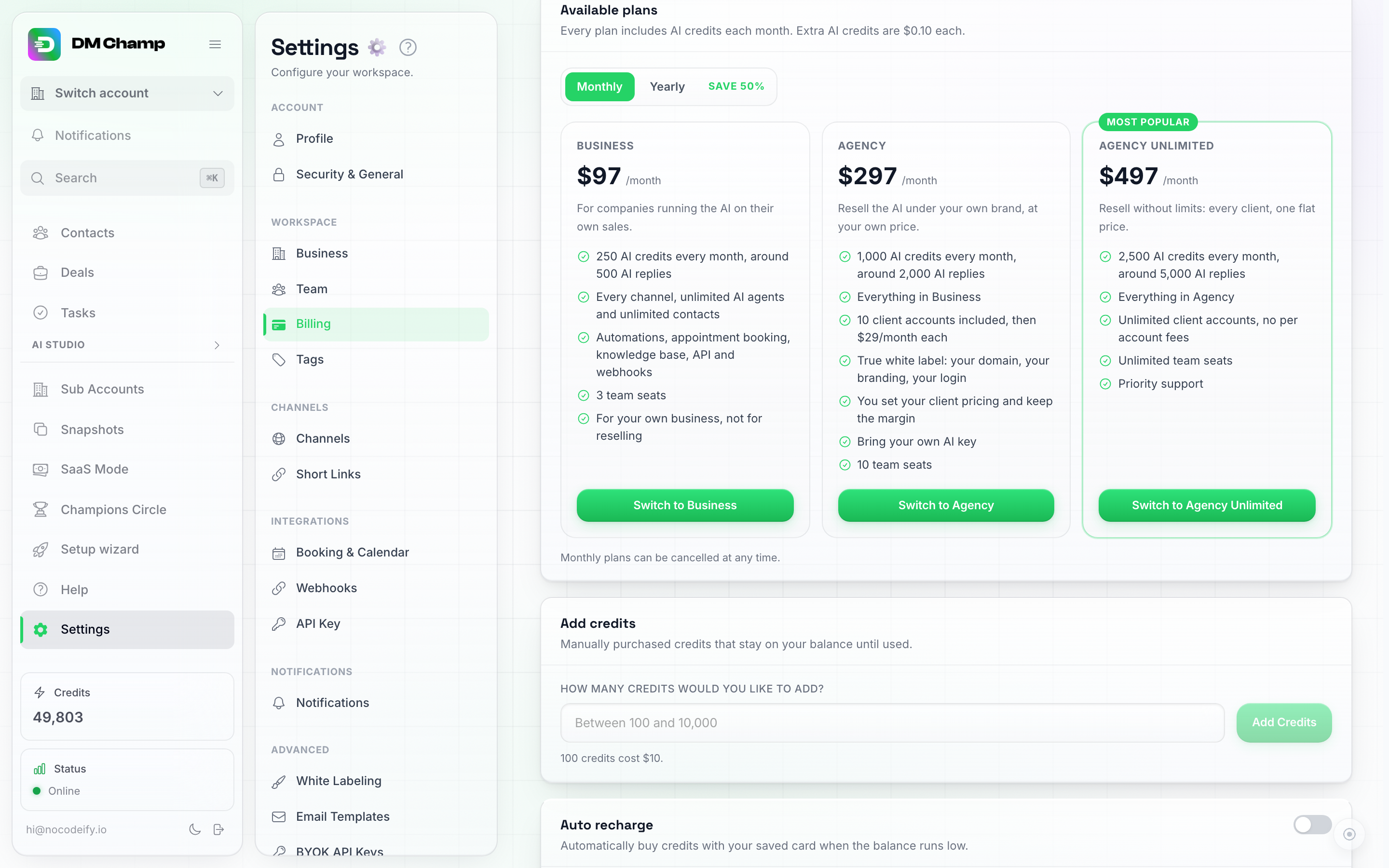The width and height of the screenshot is (1389, 868).
Task: Click the Search field in sidebar
Action: (x=127, y=178)
